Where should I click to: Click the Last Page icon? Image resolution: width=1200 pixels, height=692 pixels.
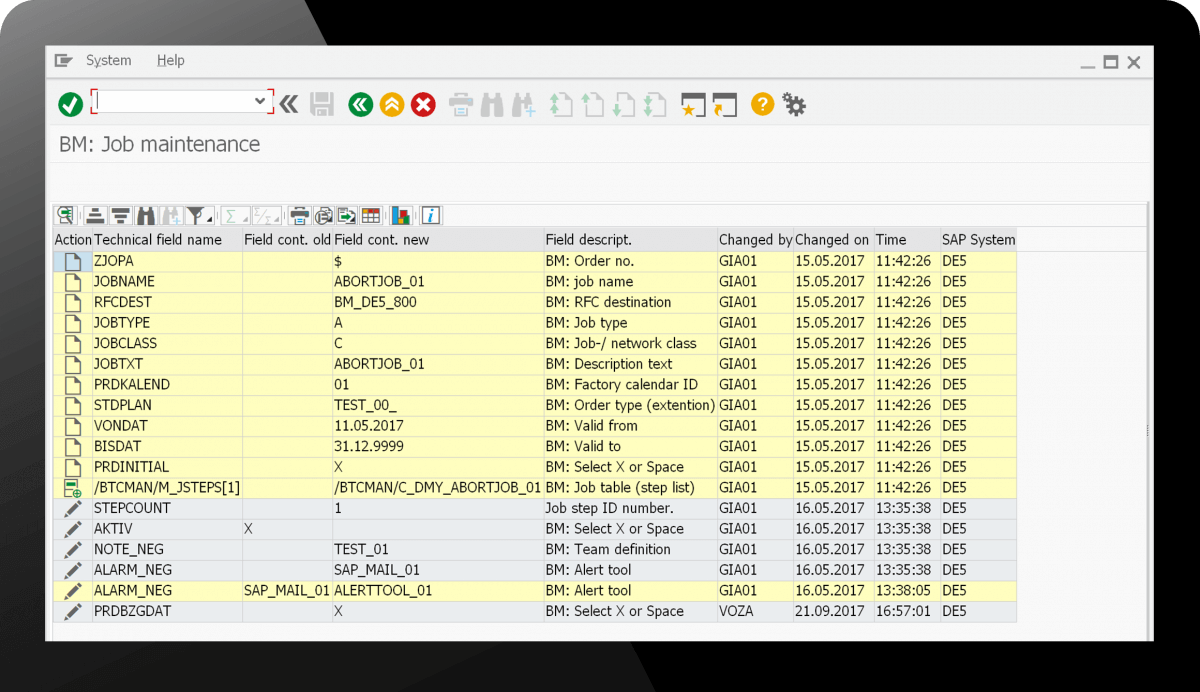[655, 104]
